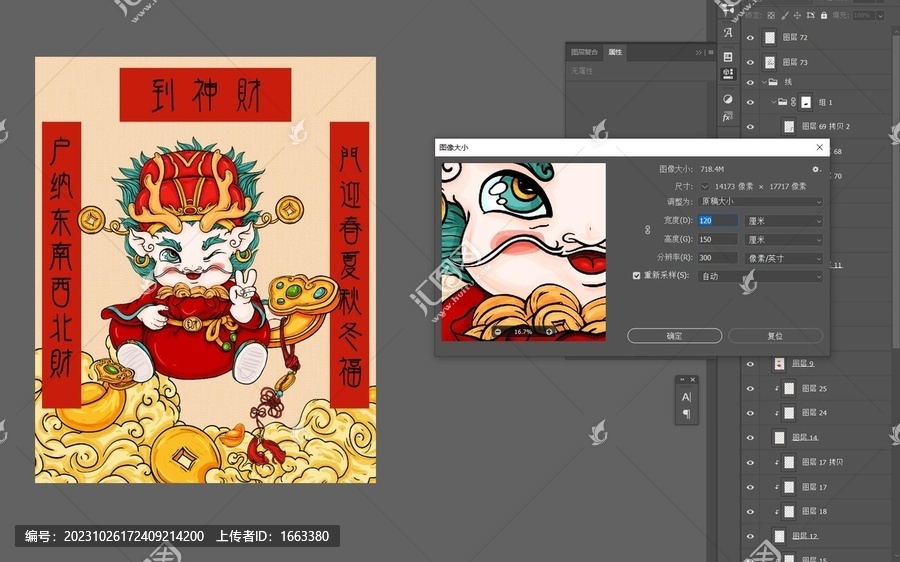Click the 组 1 layer mask thumbnail

806,102
